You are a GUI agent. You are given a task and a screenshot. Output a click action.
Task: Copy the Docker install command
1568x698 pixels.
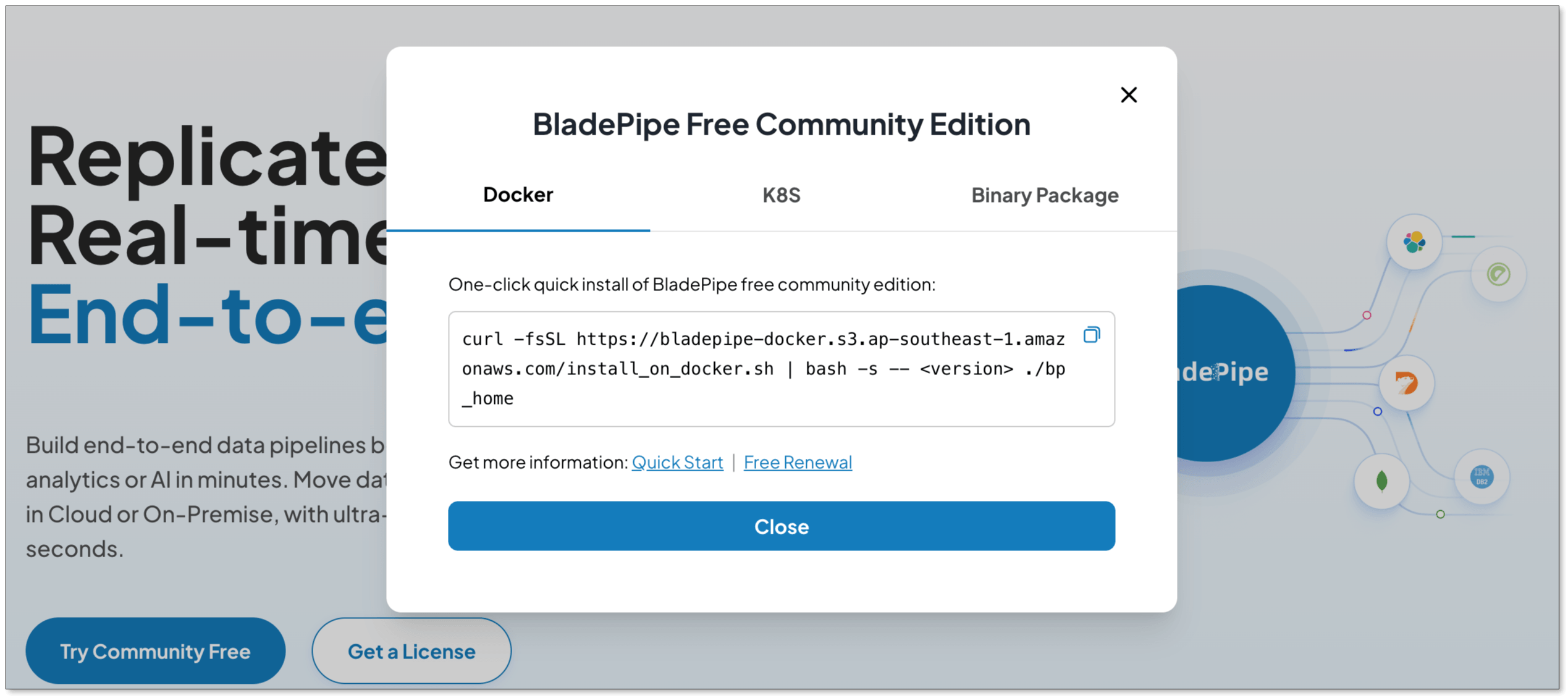(1091, 335)
